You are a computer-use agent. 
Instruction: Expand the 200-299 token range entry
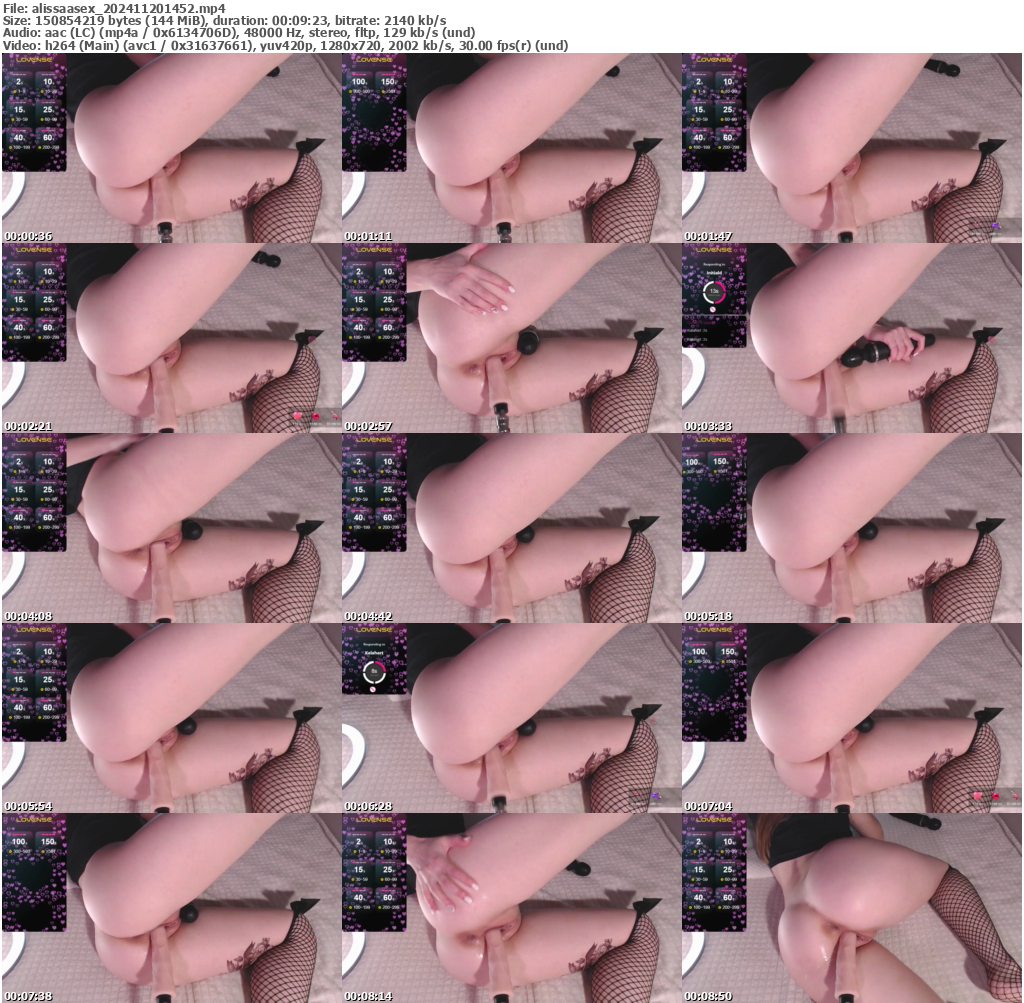(x=50, y=147)
